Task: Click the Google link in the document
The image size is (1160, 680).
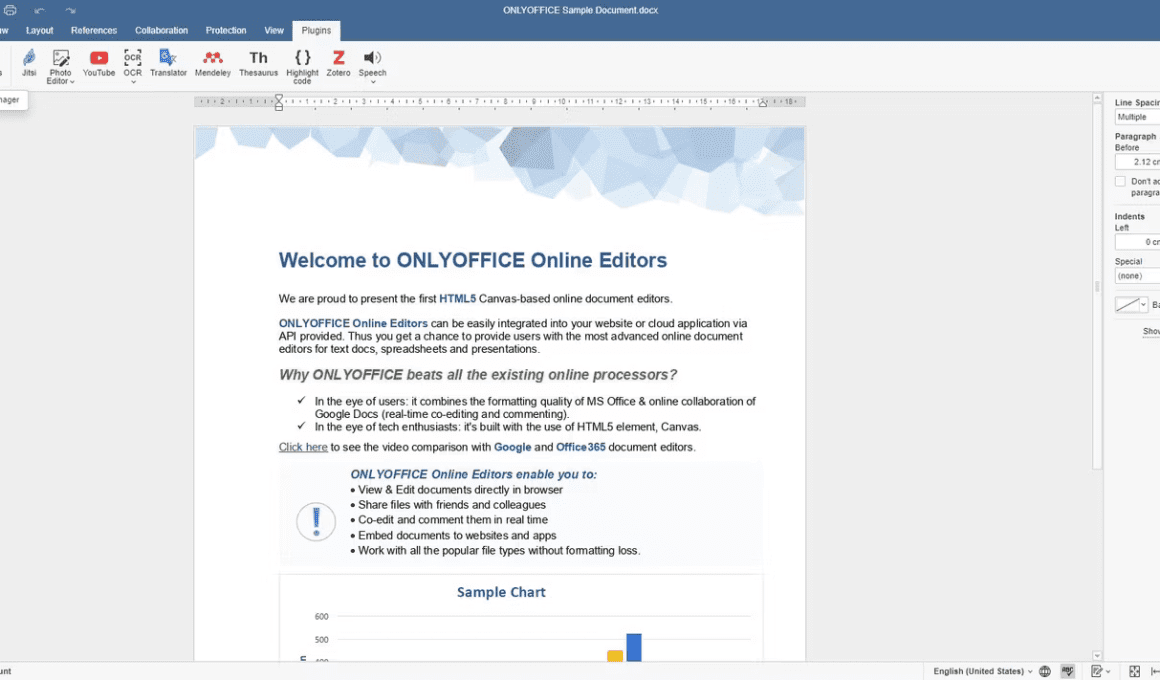Action: (x=513, y=447)
